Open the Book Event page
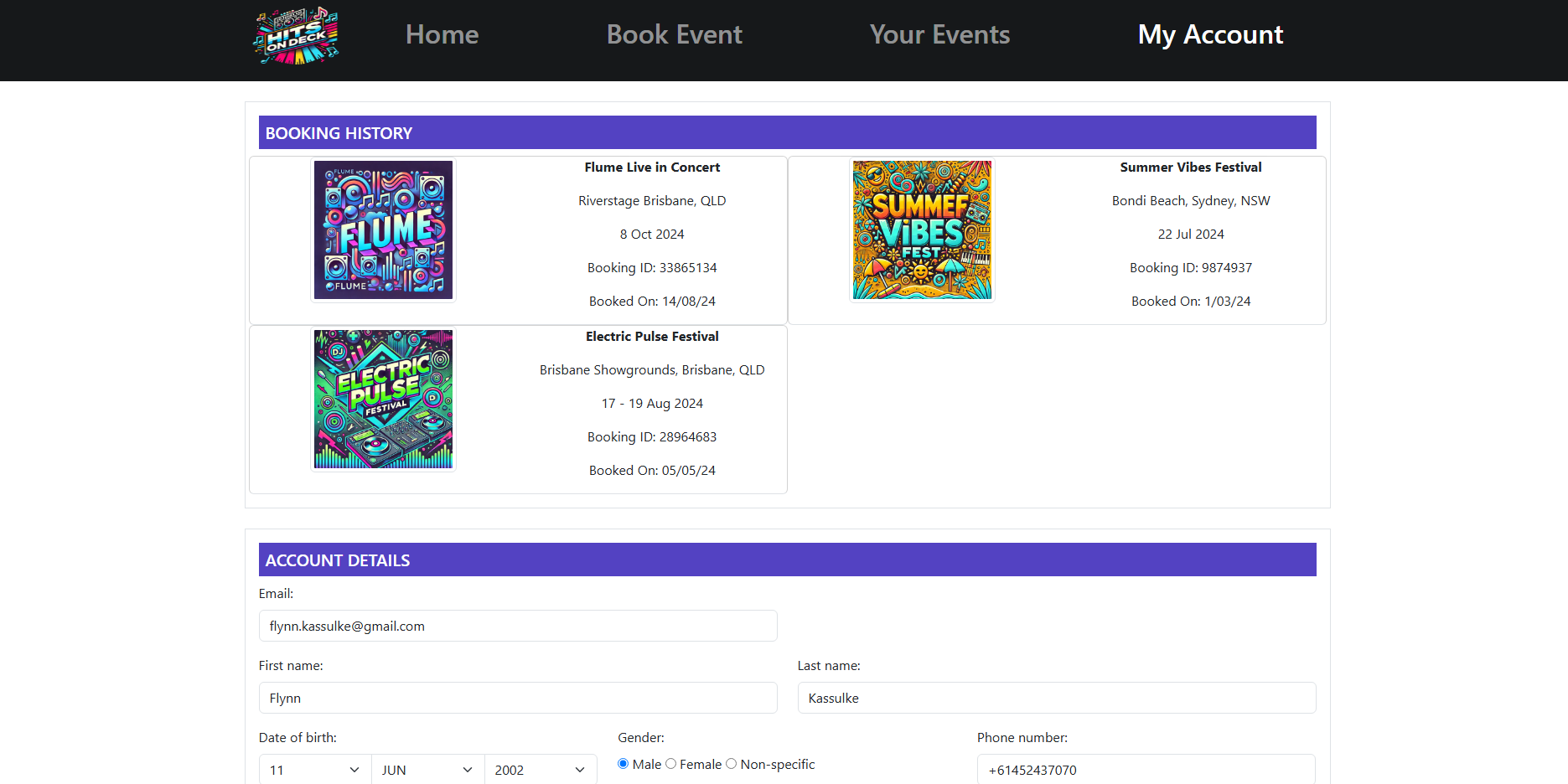This screenshot has width=1568, height=784. click(x=674, y=34)
